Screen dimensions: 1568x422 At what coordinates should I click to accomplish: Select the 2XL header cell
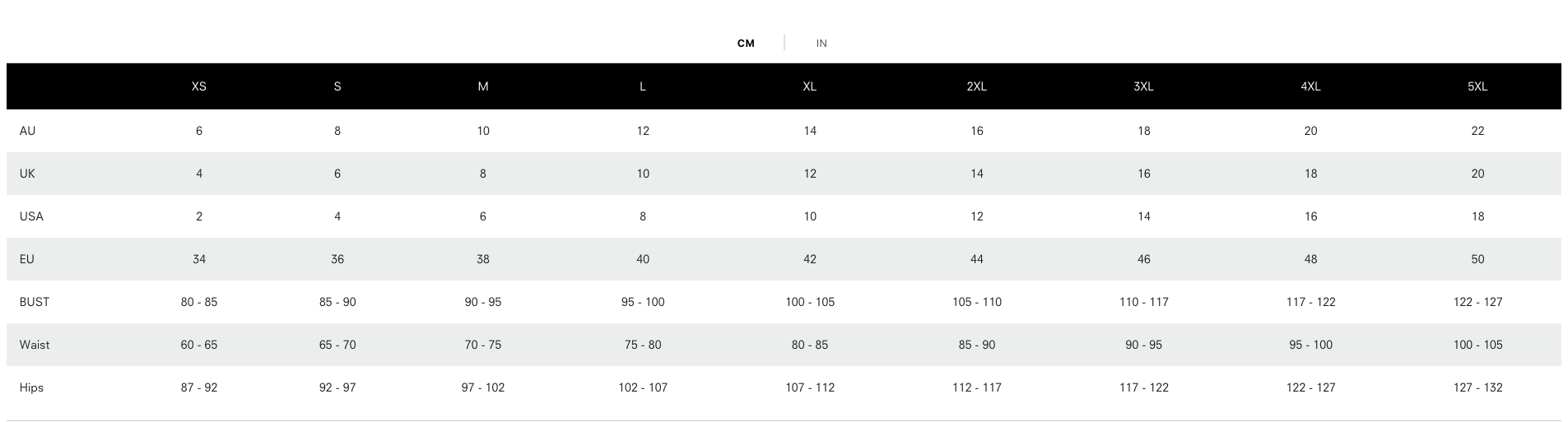click(976, 86)
